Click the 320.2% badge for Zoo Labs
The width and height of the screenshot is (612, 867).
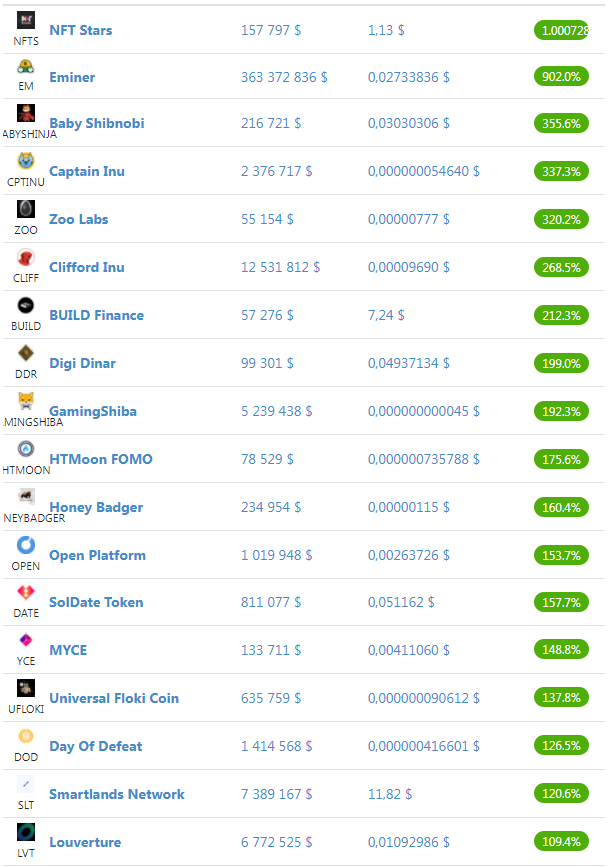pos(561,220)
